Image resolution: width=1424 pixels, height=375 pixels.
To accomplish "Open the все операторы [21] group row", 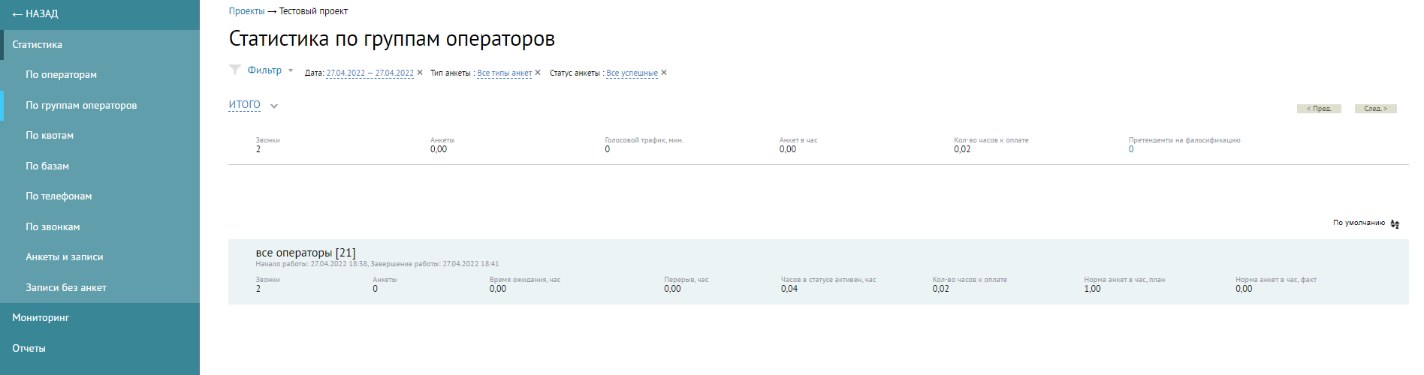I will (817, 272).
